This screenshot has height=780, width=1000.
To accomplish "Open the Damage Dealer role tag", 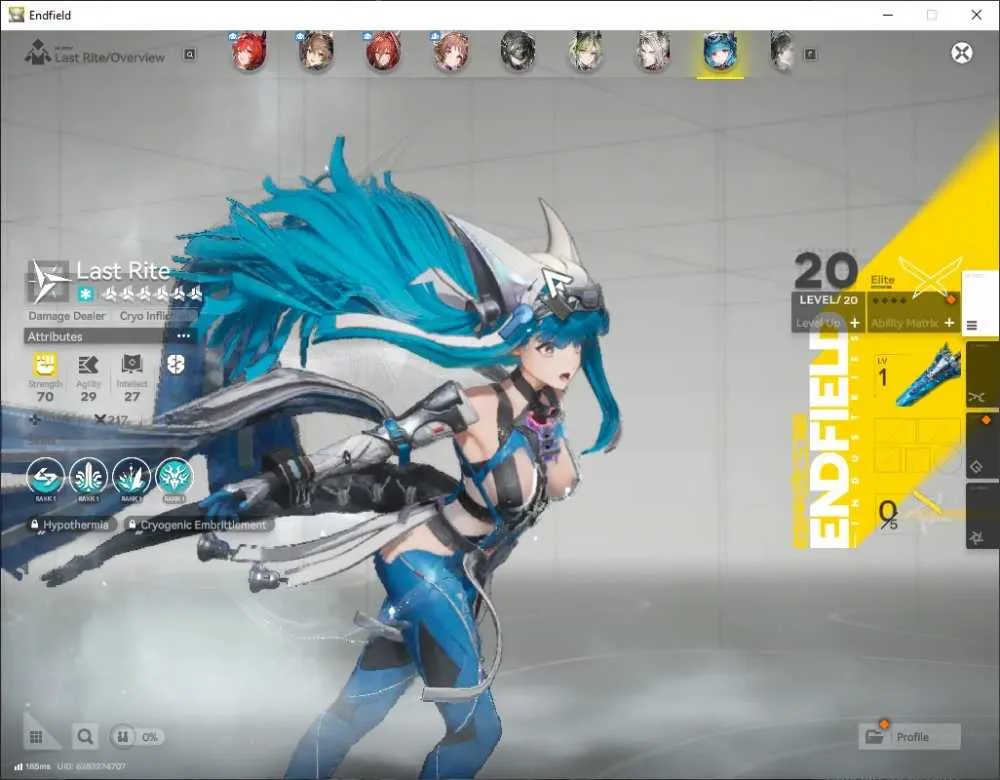I will pos(66,316).
